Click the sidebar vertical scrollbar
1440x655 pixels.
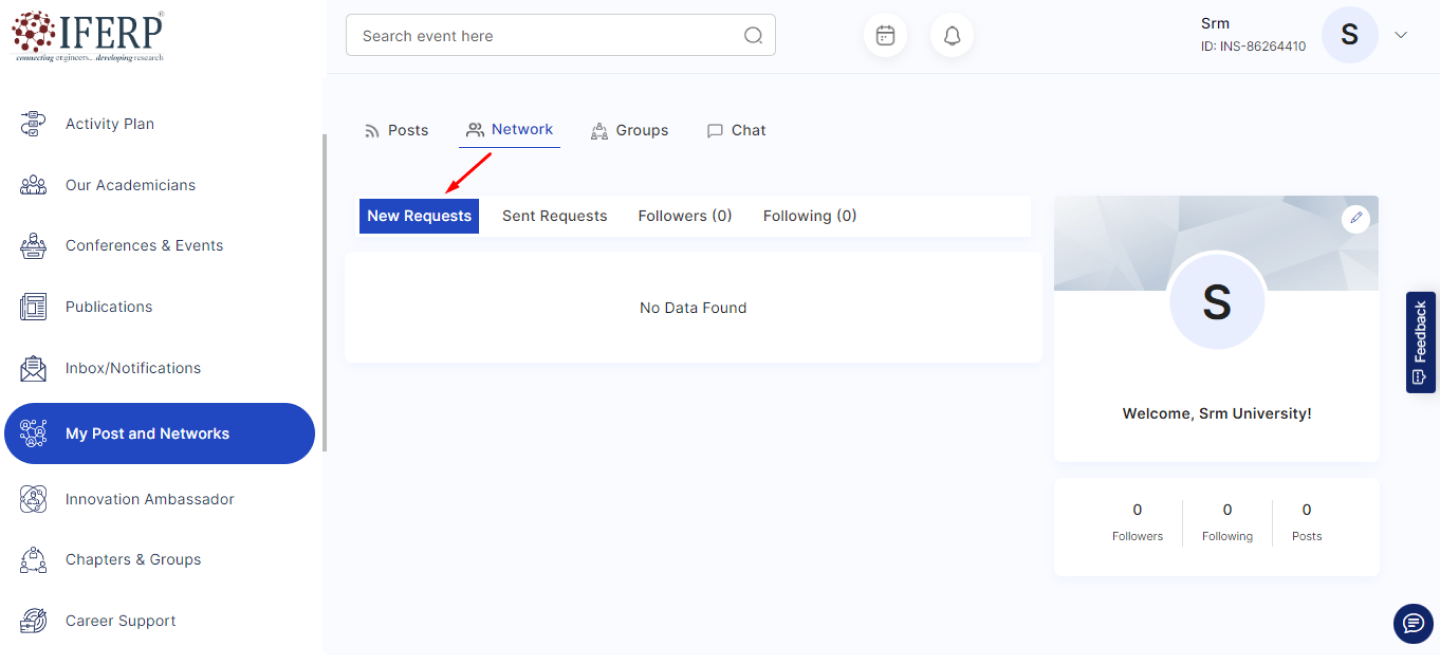coord(323,290)
